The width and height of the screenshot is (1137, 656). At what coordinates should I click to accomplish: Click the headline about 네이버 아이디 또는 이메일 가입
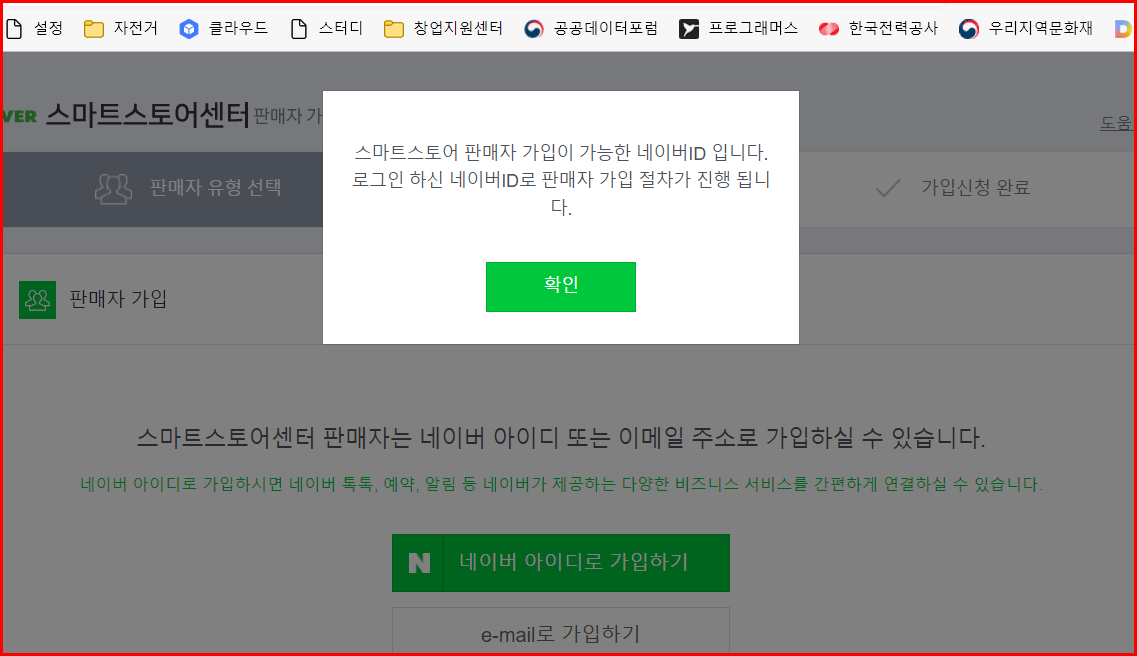tap(561, 437)
